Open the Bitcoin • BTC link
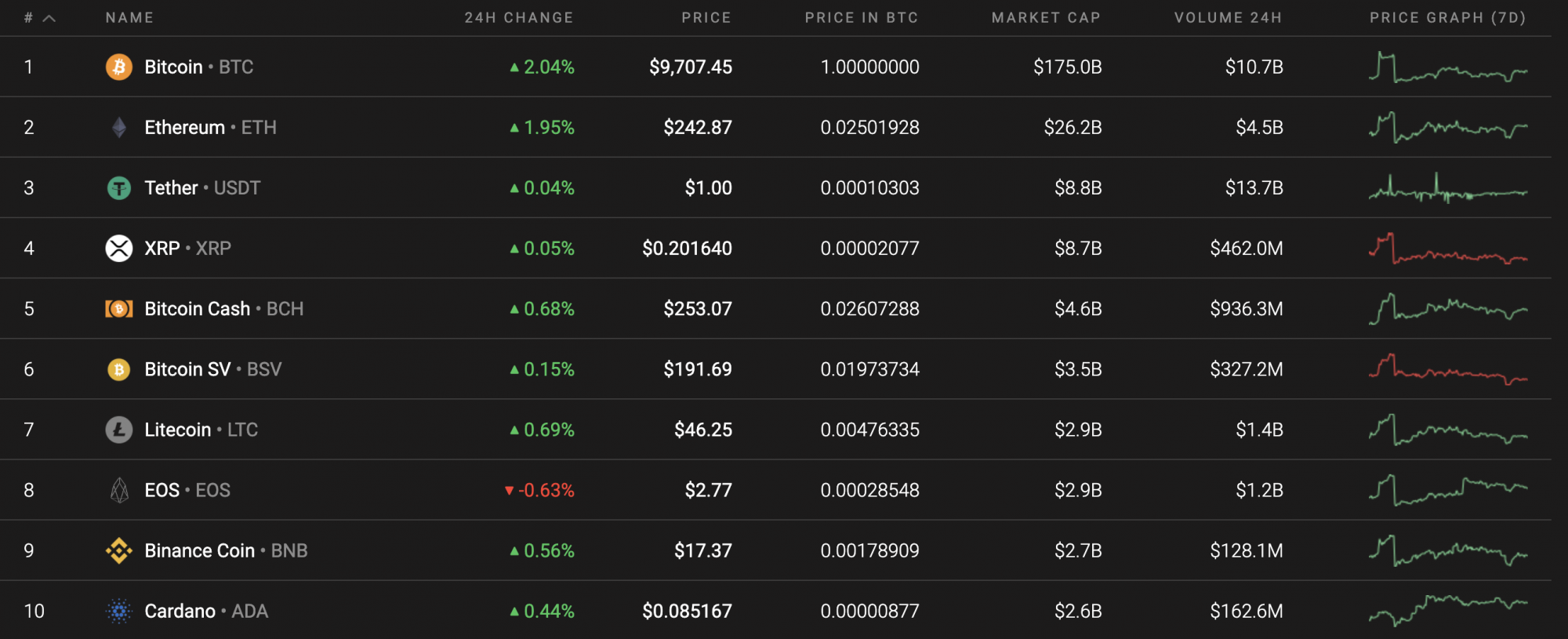The height and width of the screenshot is (639, 1568). pos(199,67)
